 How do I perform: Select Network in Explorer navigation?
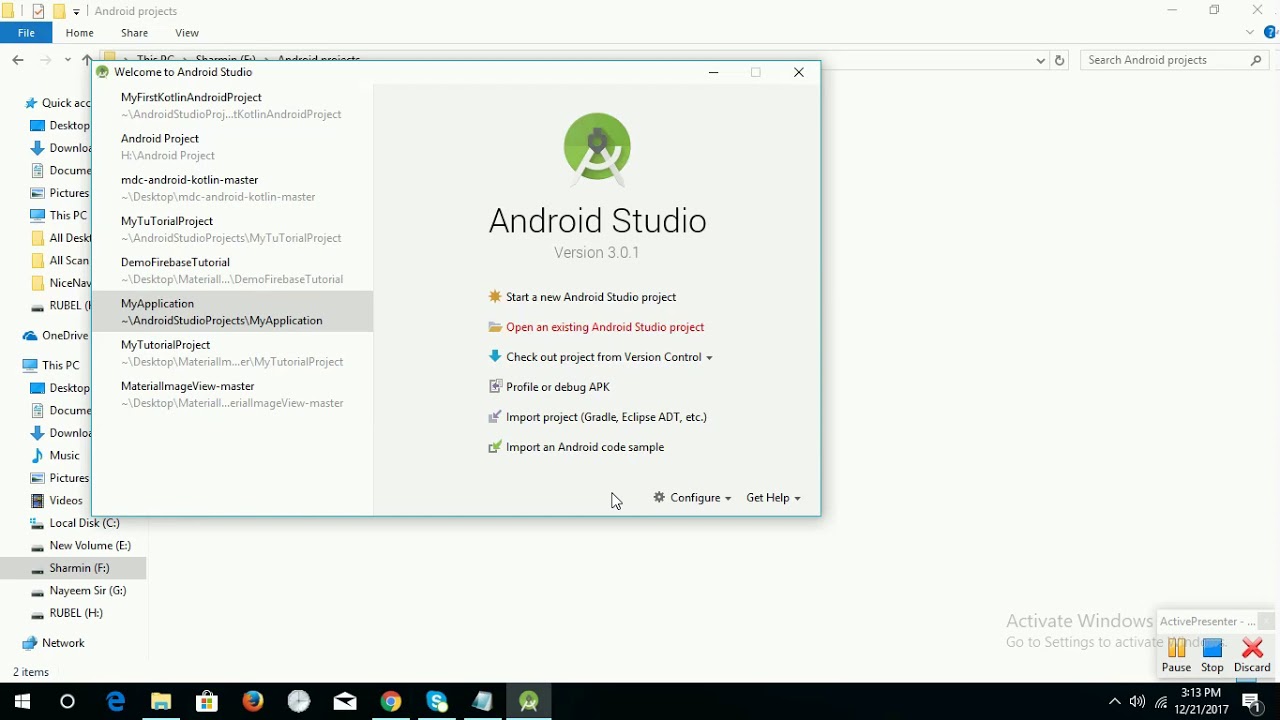coord(63,643)
